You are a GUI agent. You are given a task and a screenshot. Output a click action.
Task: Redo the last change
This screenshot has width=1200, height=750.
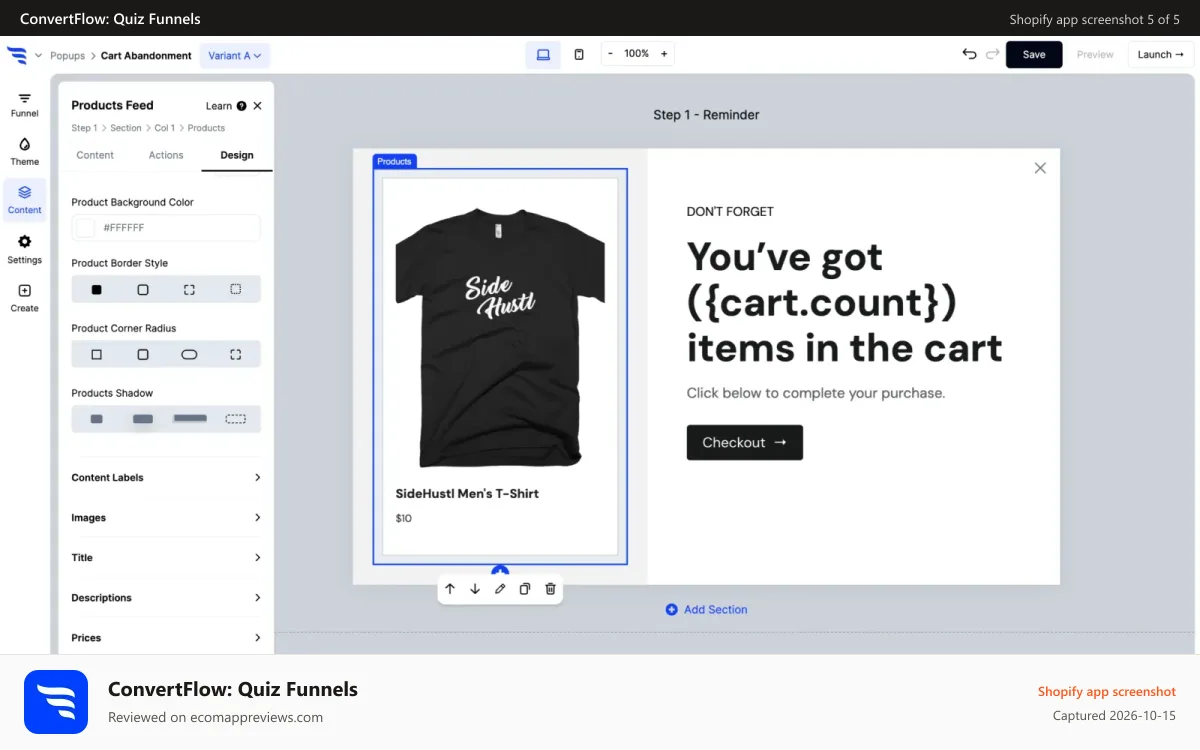(x=992, y=54)
